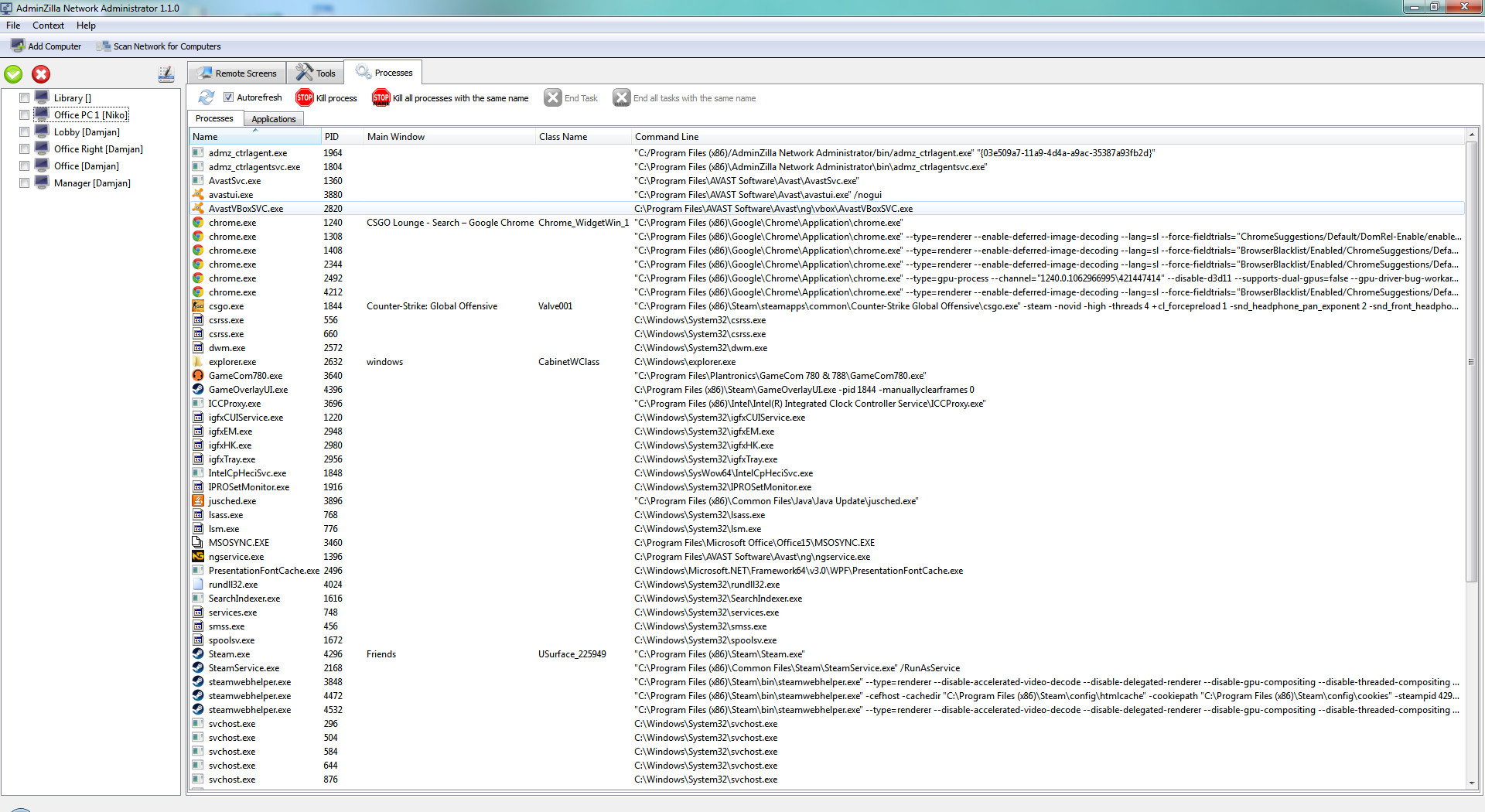This screenshot has width=1485, height=812.
Task: Click the Kill process stop icon
Action: tap(305, 97)
